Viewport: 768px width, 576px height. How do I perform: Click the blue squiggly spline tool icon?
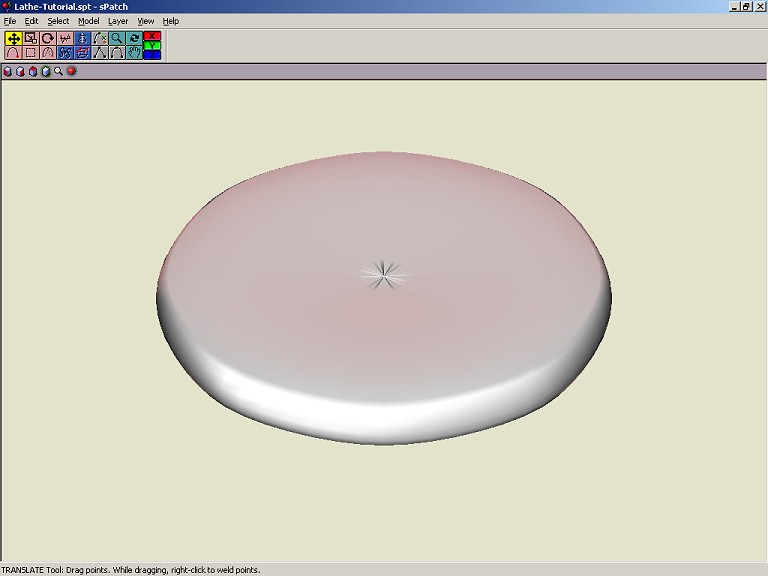tap(65, 52)
